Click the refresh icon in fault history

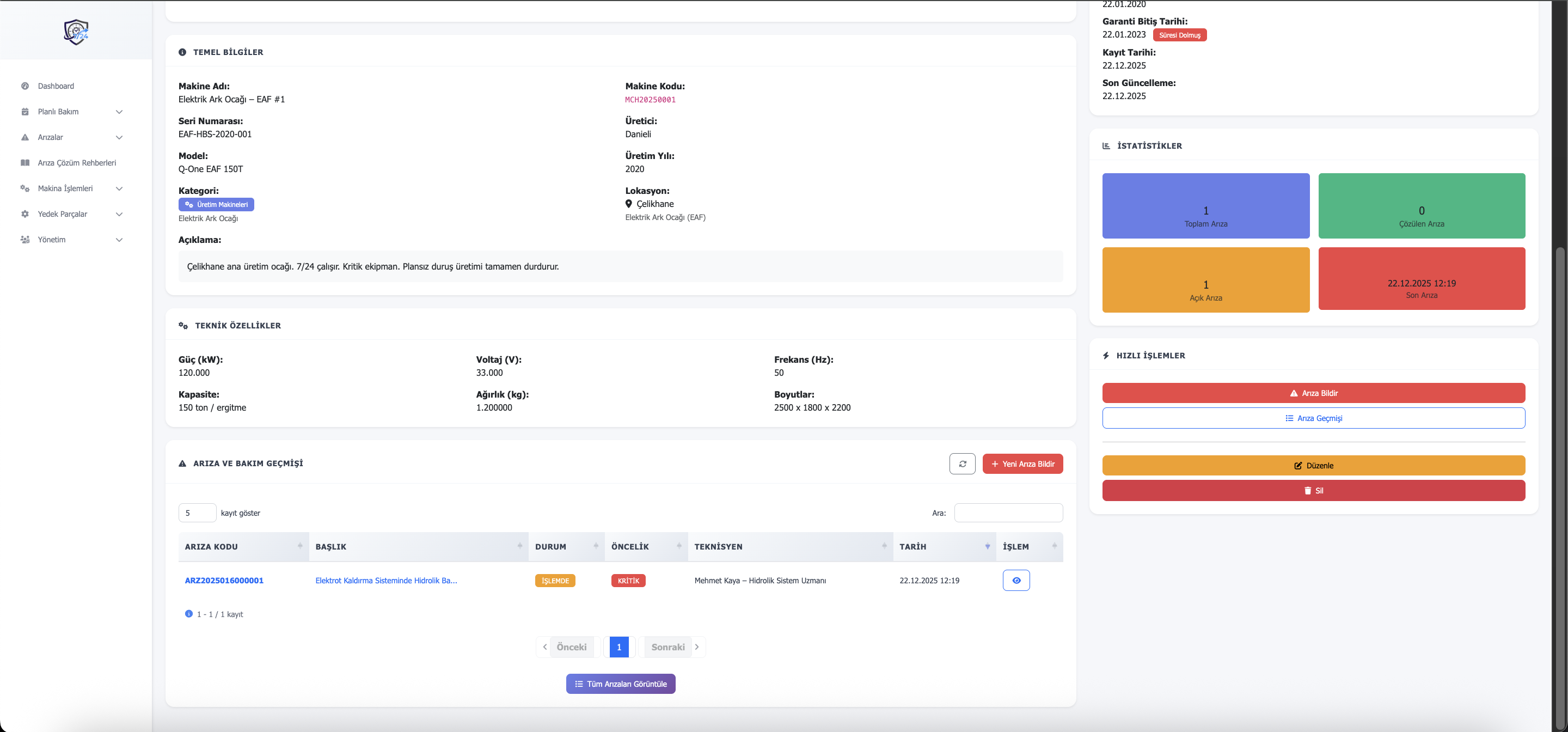(x=961, y=463)
